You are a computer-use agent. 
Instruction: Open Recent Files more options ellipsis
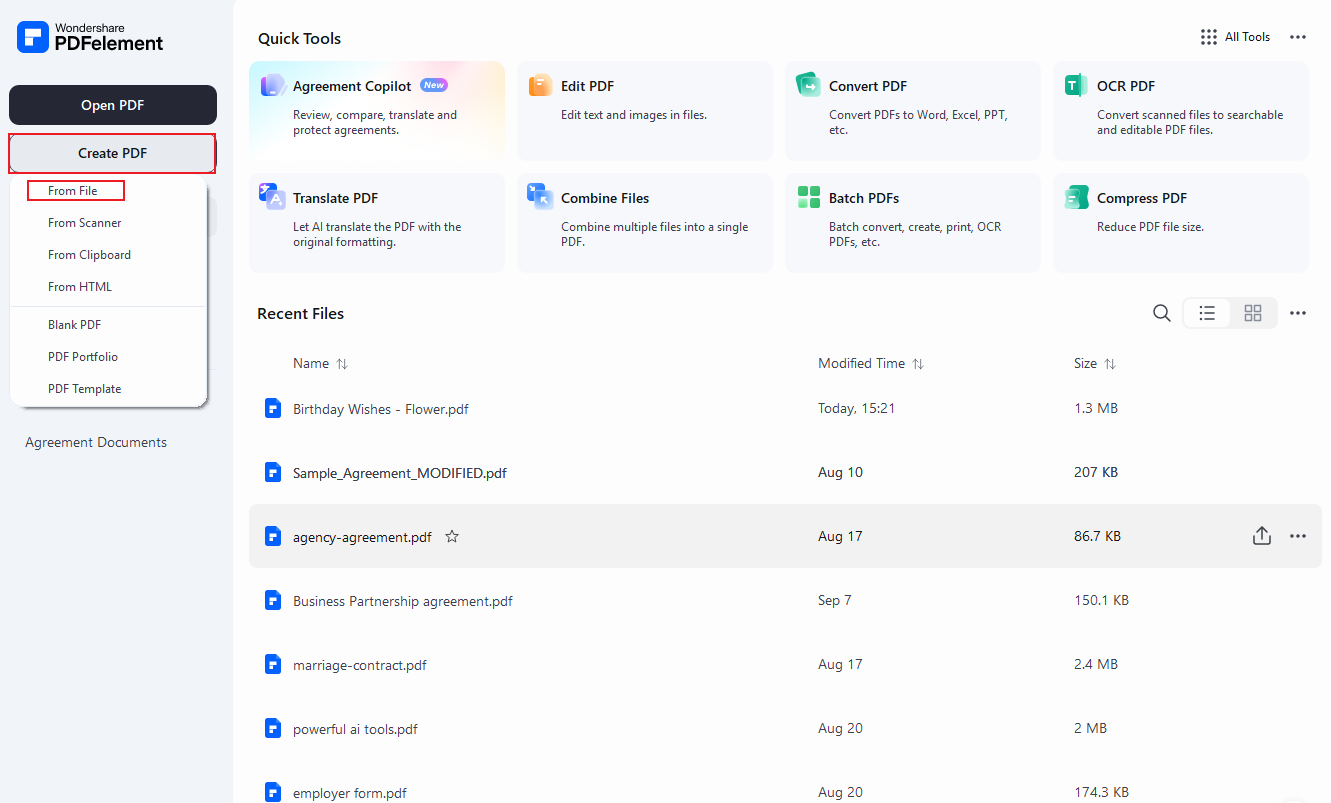[x=1298, y=313]
